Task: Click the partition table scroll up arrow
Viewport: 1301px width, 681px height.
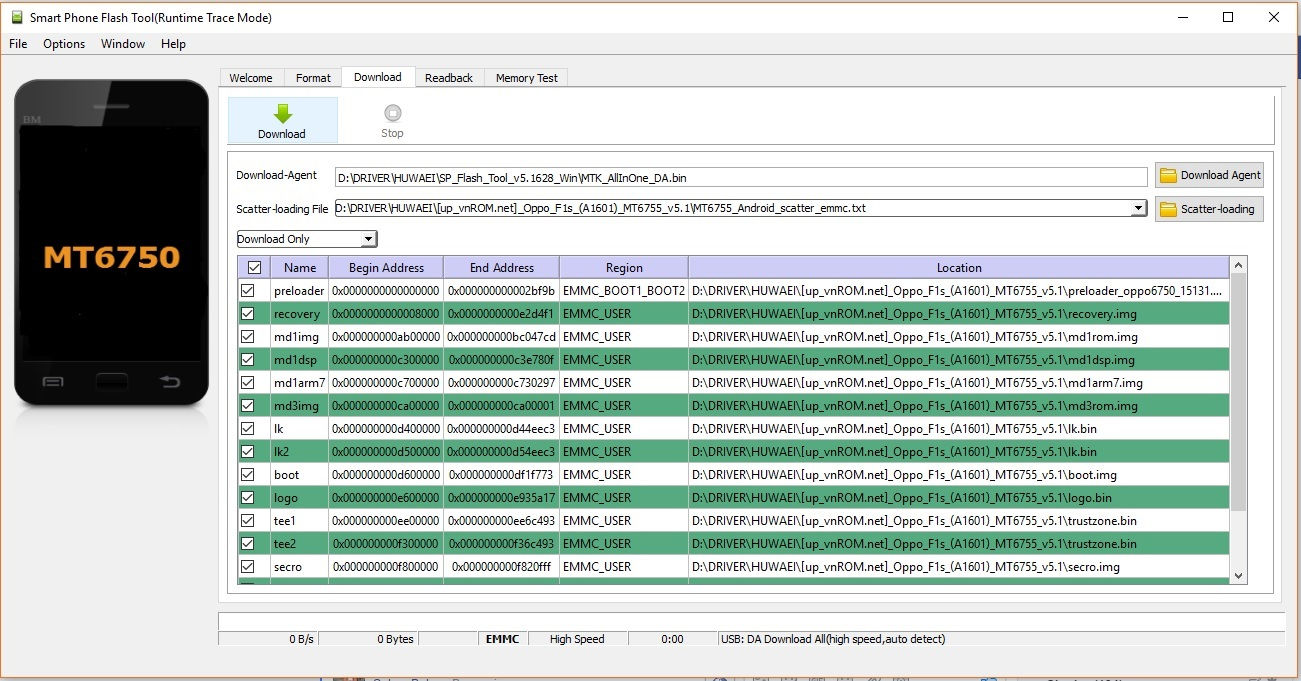Action: [x=1240, y=265]
